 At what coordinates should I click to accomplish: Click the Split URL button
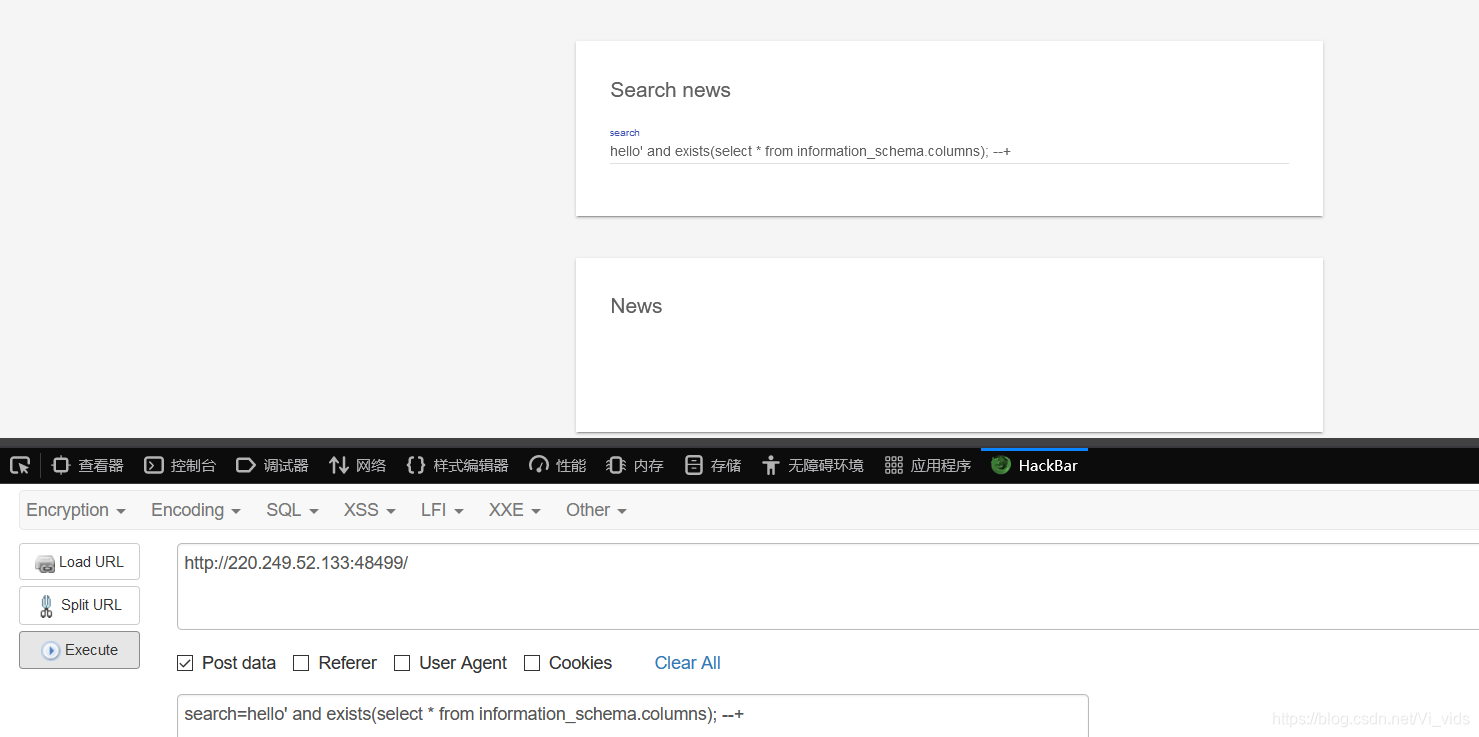[79, 605]
